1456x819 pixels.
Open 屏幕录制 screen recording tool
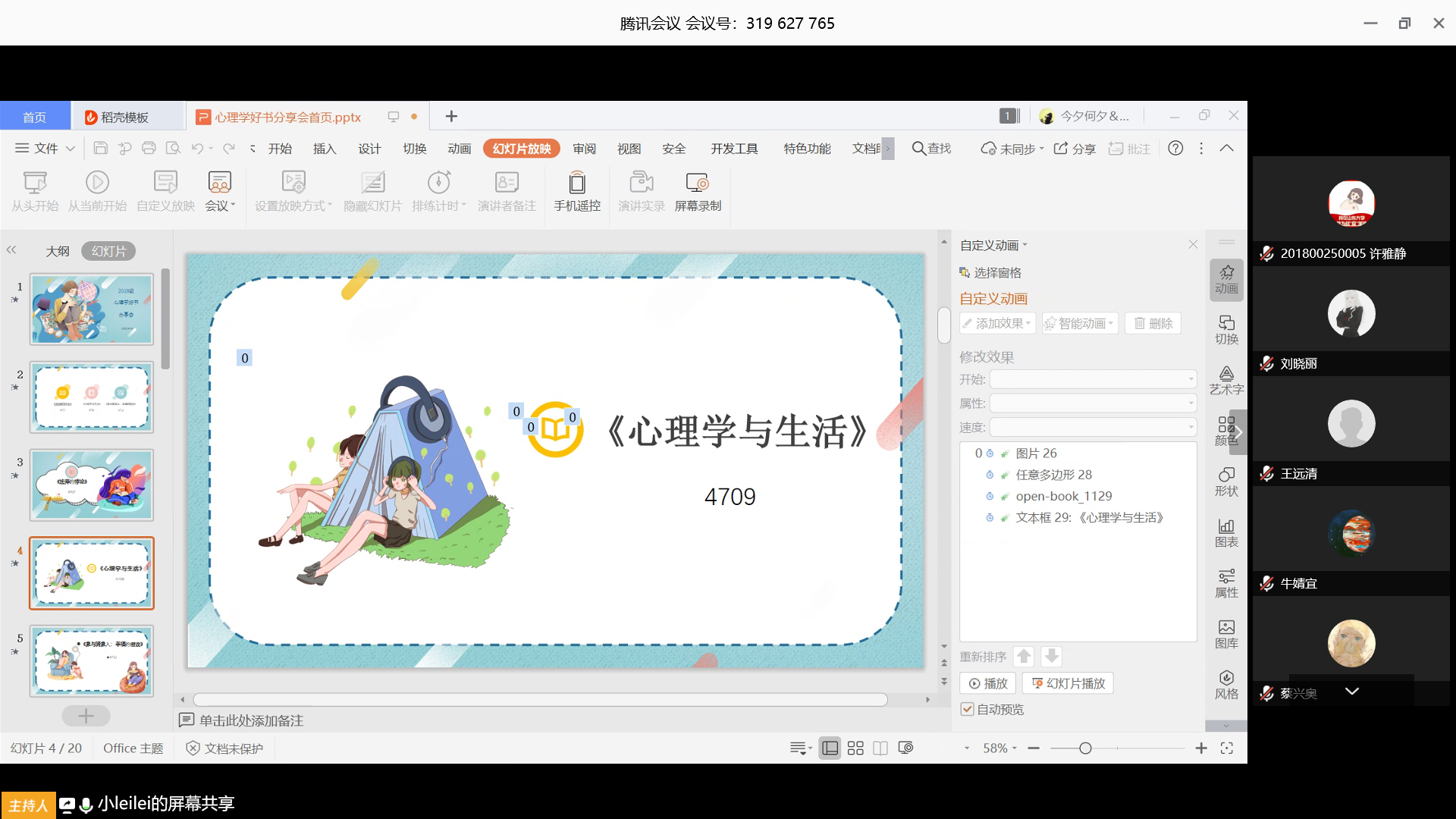(x=697, y=184)
